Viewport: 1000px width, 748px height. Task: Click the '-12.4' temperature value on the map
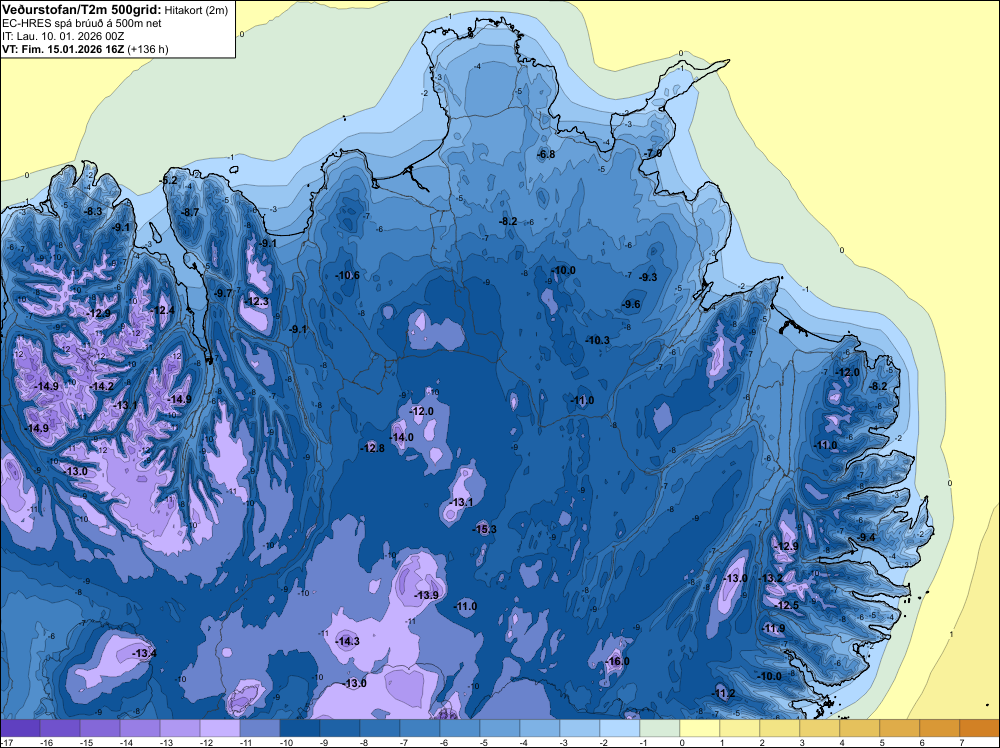point(163,310)
